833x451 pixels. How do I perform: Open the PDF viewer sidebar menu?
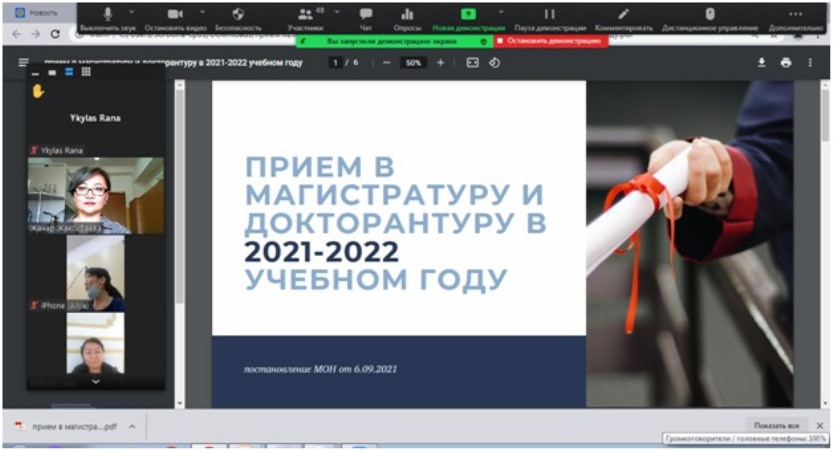click(23, 62)
